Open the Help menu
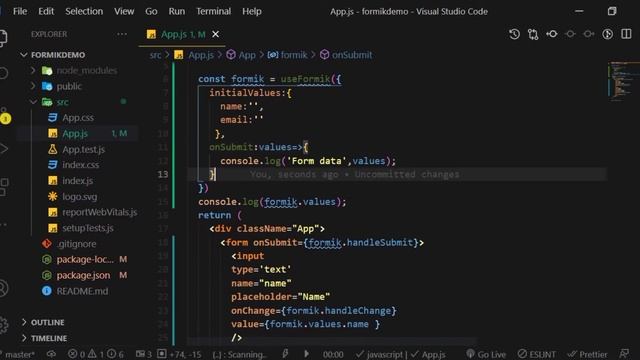The image size is (640, 360). (251, 11)
